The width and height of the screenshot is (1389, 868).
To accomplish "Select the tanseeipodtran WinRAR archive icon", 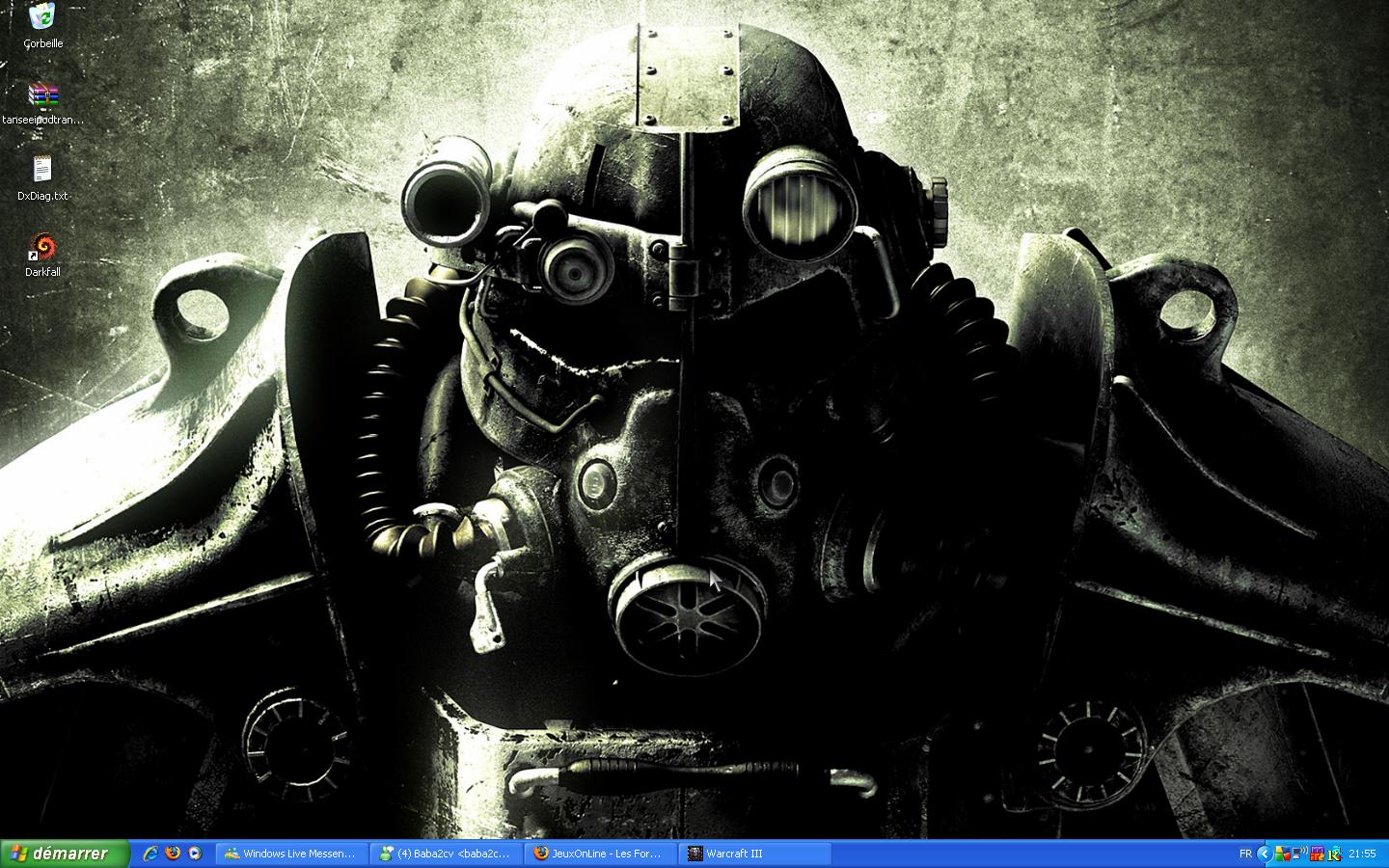I will click(42, 104).
